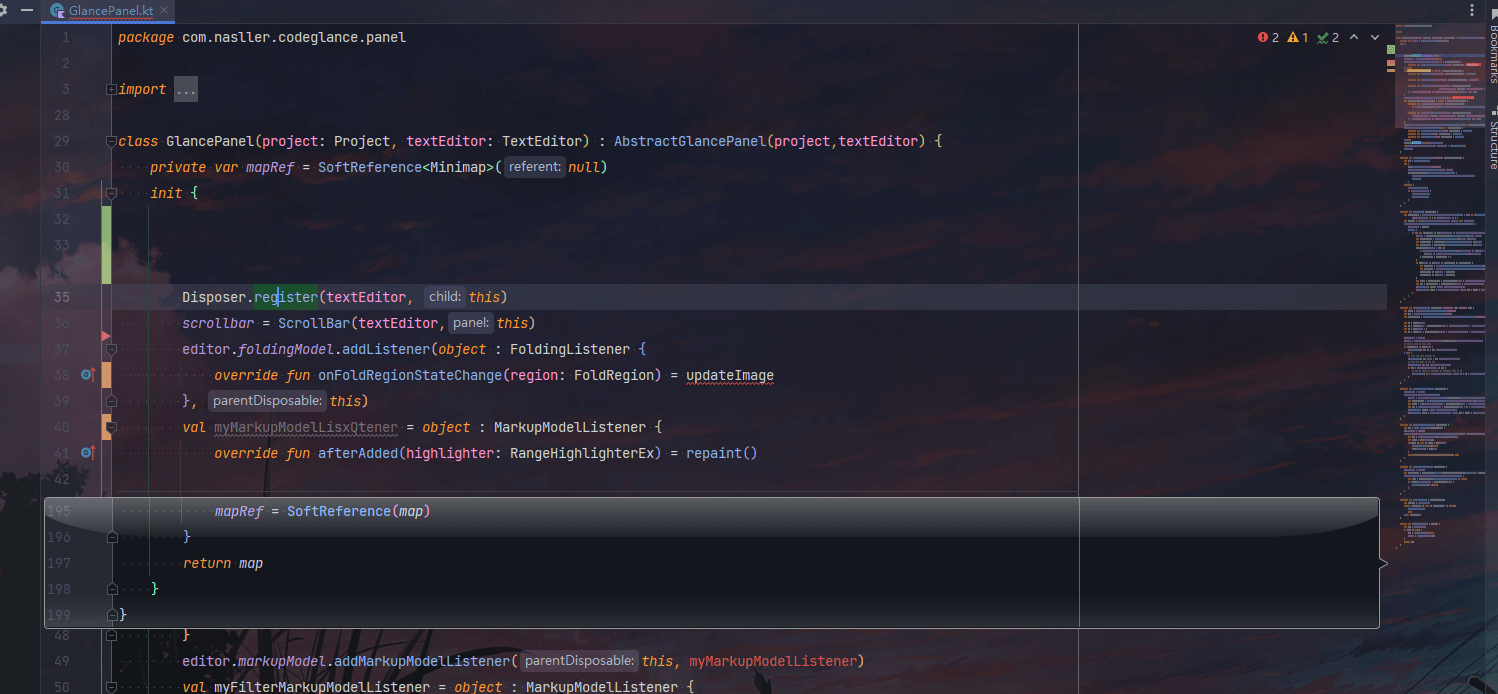
Task: Click the overriding-method gutter icon on line 38
Action: tap(88, 375)
